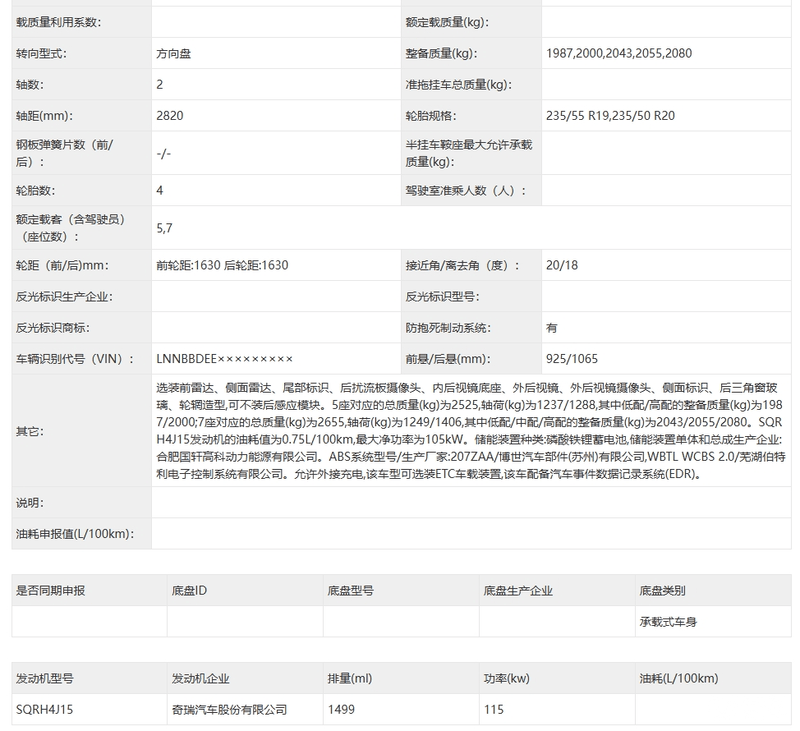Select the 车辆识别代号 (VIN) label
Viewport: 800px width, 731px height.
click(x=72, y=358)
